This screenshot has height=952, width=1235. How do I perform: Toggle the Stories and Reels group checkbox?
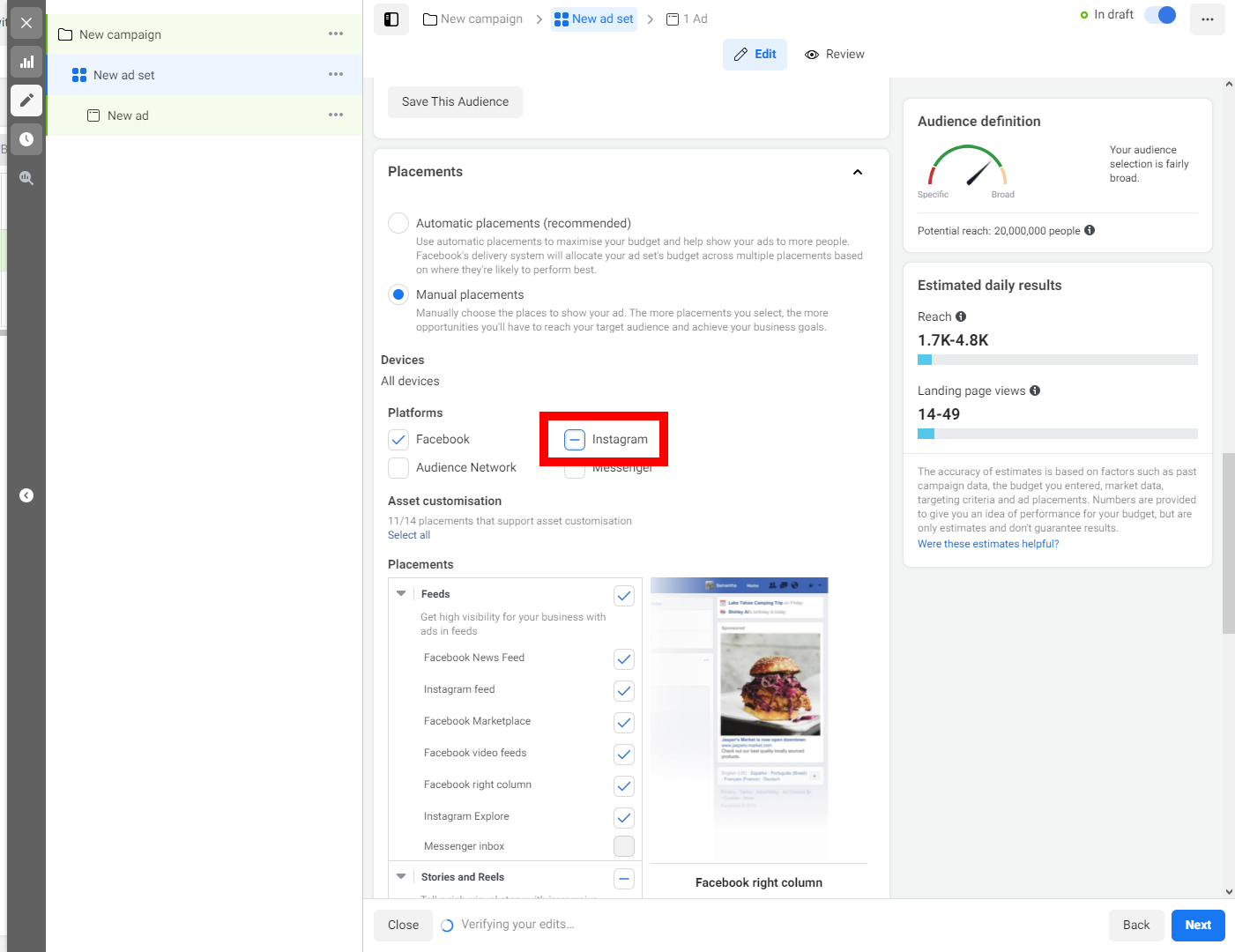[624, 879]
